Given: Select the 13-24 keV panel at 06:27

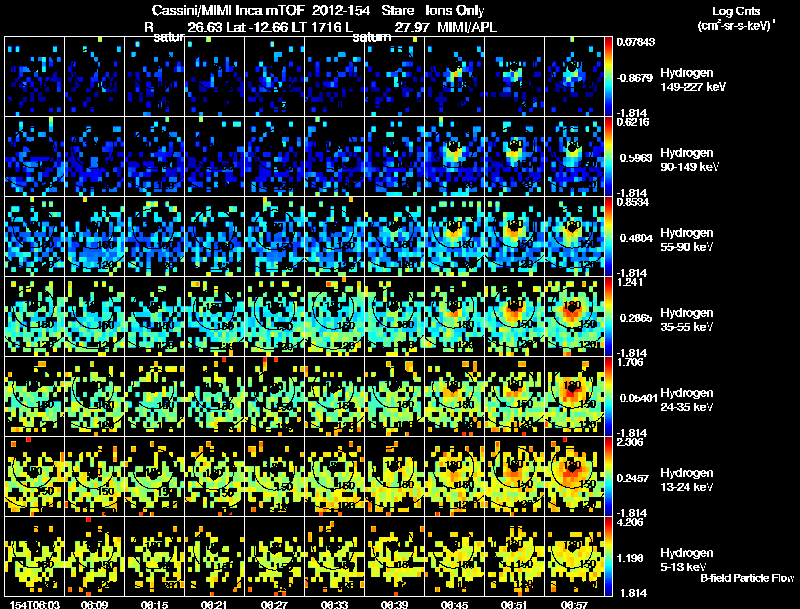Looking at the screenshot, I should (274, 476).
